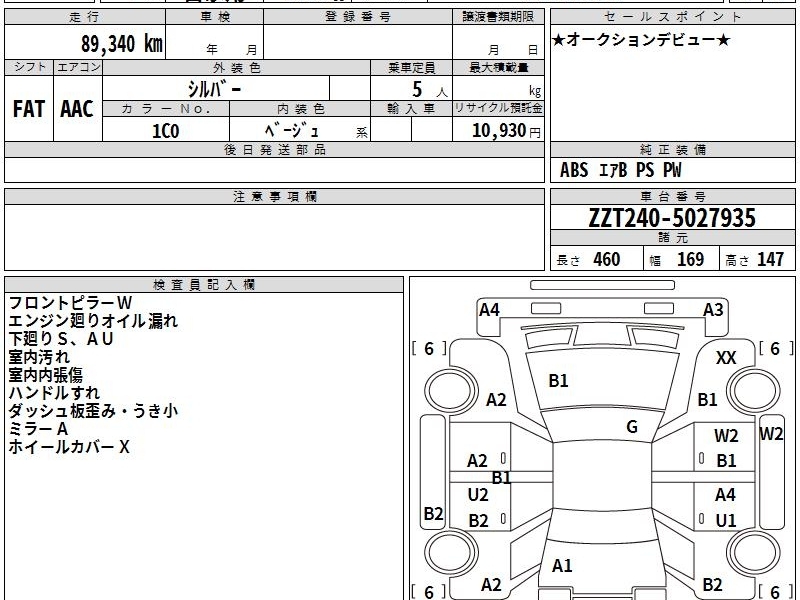Screen dimensions: 800x600
Task: Select the equipment text ABS エアB PS PW
Action: 620,170
